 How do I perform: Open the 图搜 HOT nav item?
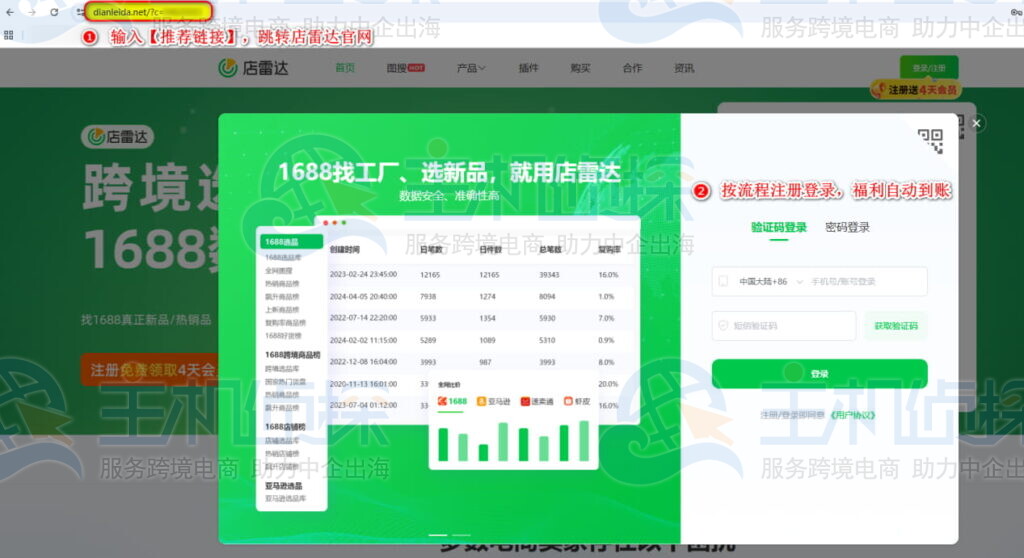click(x=406, y=68)
